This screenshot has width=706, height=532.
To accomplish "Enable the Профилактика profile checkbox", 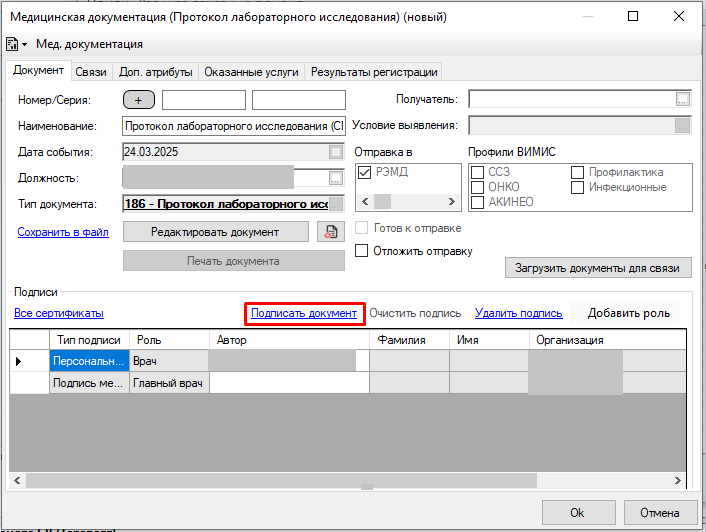I will (x=577, y=172).
